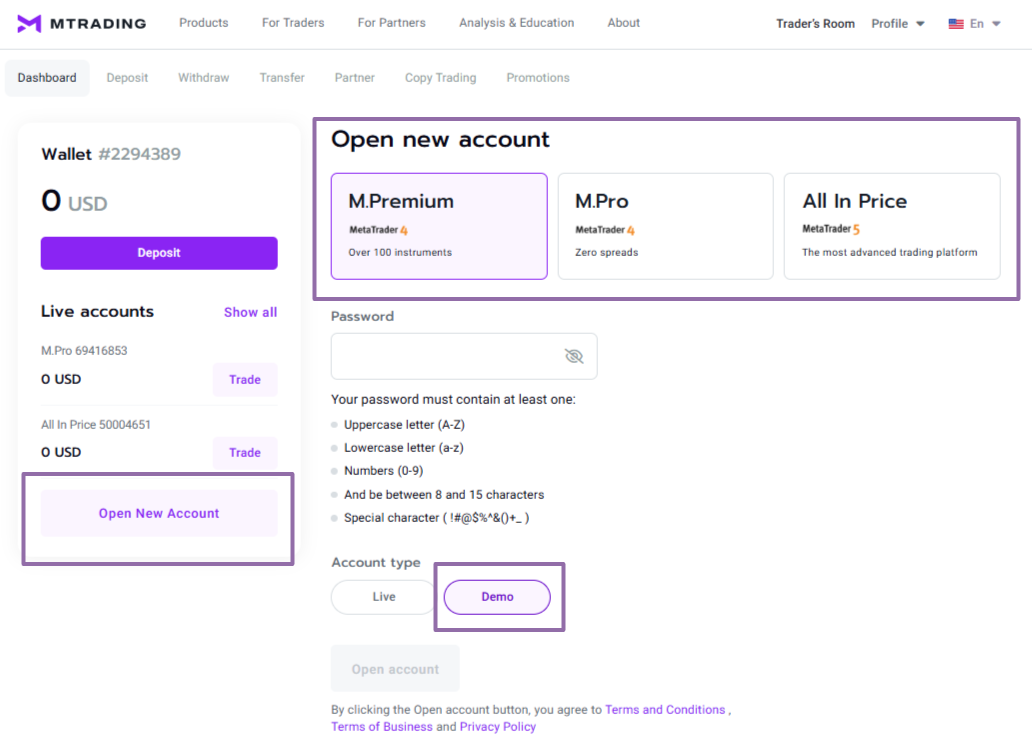Image resolution: width=1032 pixels, height=756 pixels.
Task: Click Show all live accounts
Action: tap(250, 312)
